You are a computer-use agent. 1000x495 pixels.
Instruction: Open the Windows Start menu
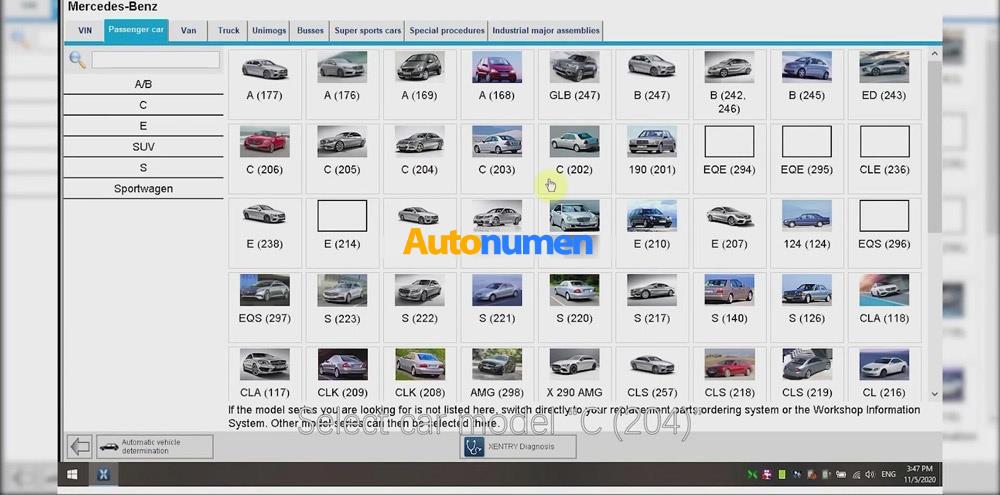tap(72, 475)
